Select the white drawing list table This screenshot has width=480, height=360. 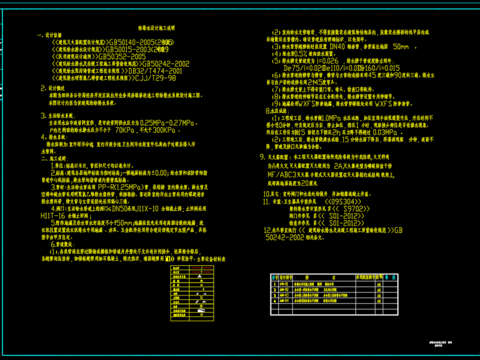(334, 295)
